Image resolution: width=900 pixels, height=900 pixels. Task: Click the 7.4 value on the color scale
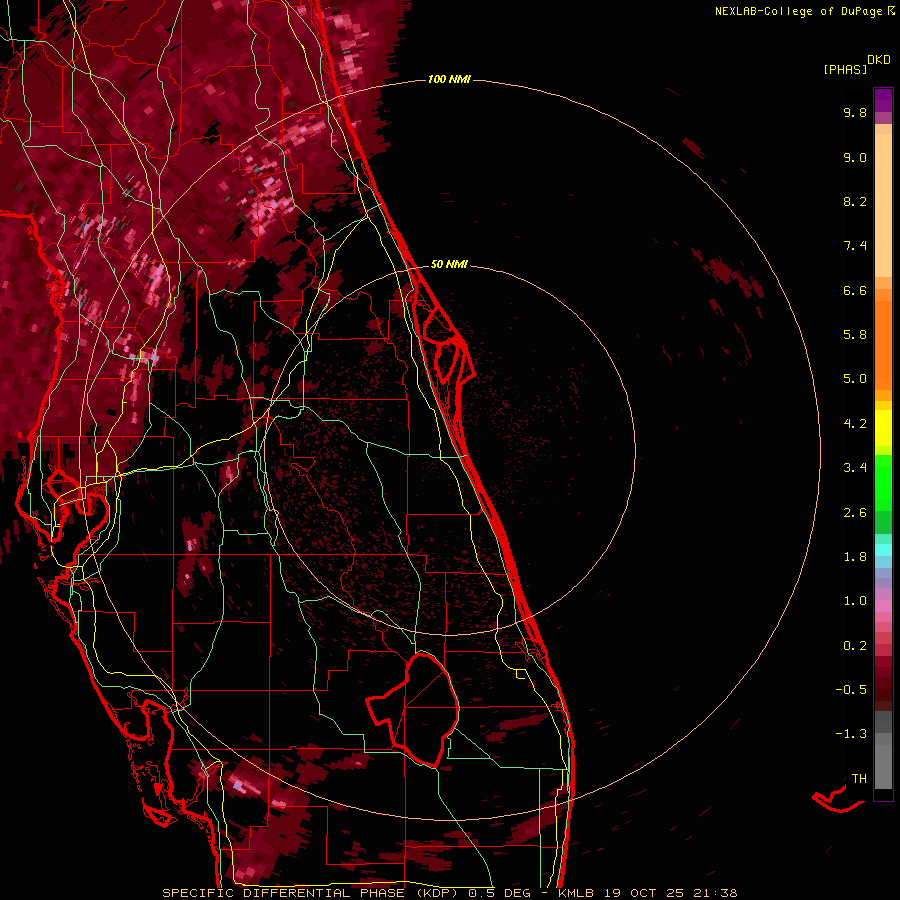coord(855,246)
